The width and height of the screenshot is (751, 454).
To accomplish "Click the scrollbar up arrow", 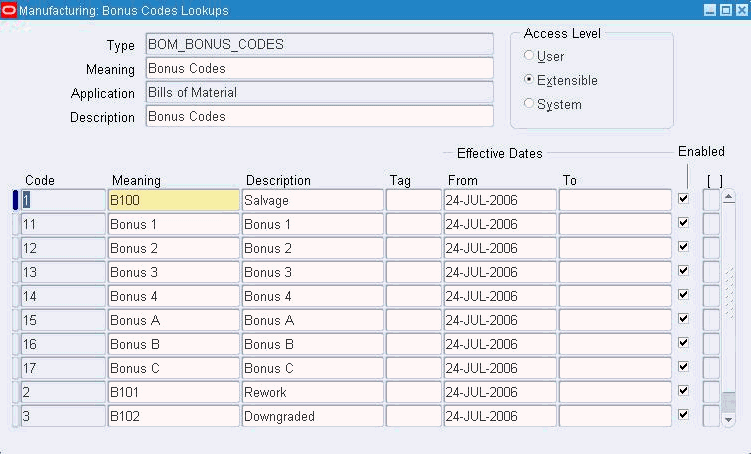I will coord(728,197).
